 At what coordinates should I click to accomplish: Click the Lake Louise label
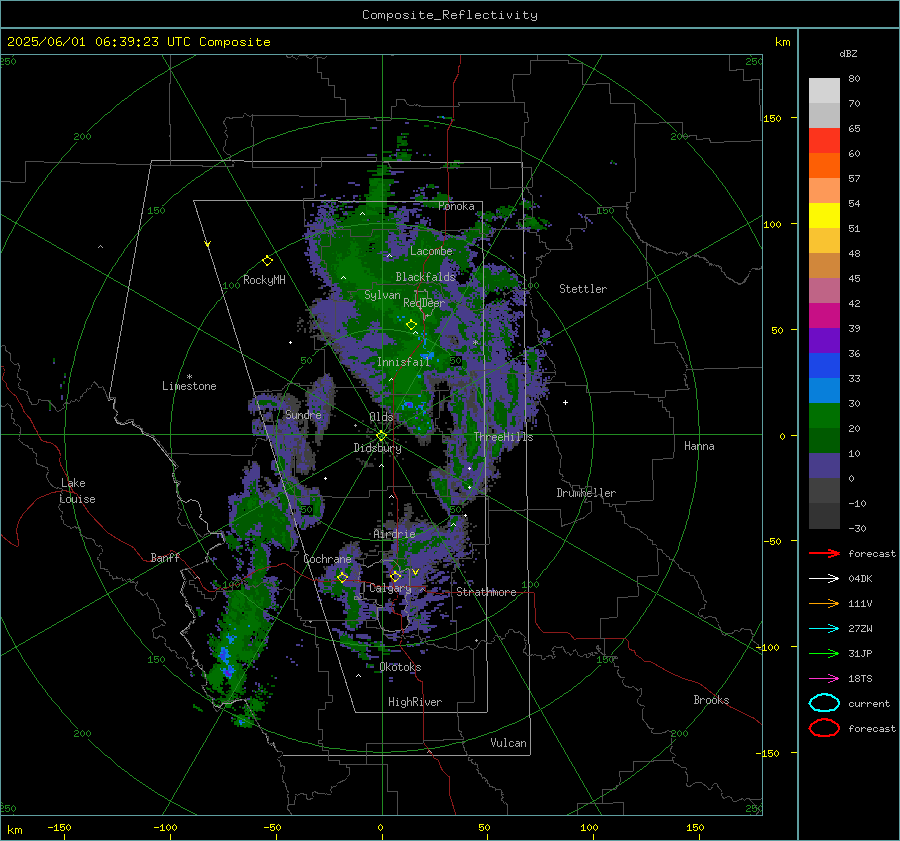(77, 491)
